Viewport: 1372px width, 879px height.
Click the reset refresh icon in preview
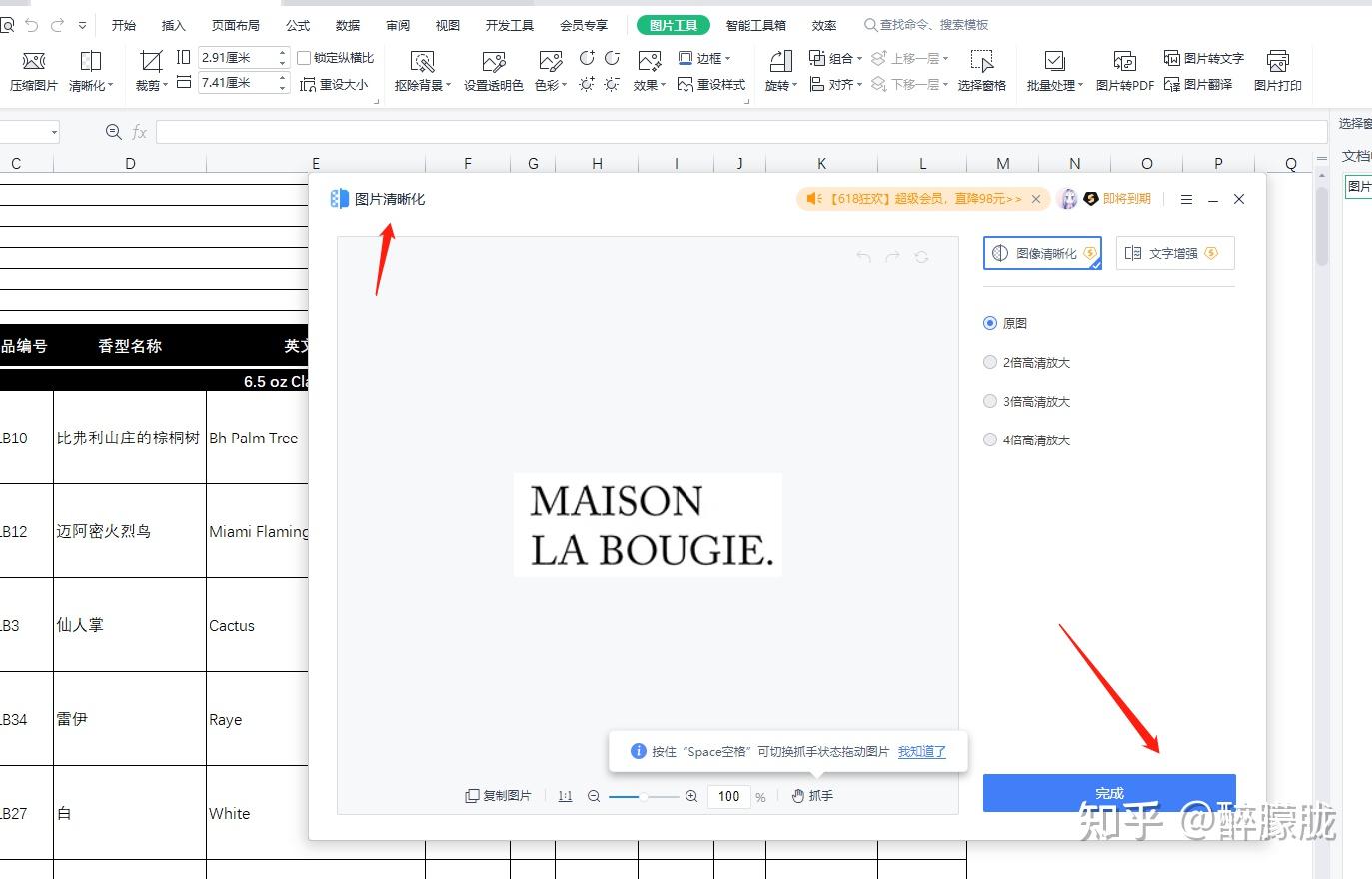921,257
